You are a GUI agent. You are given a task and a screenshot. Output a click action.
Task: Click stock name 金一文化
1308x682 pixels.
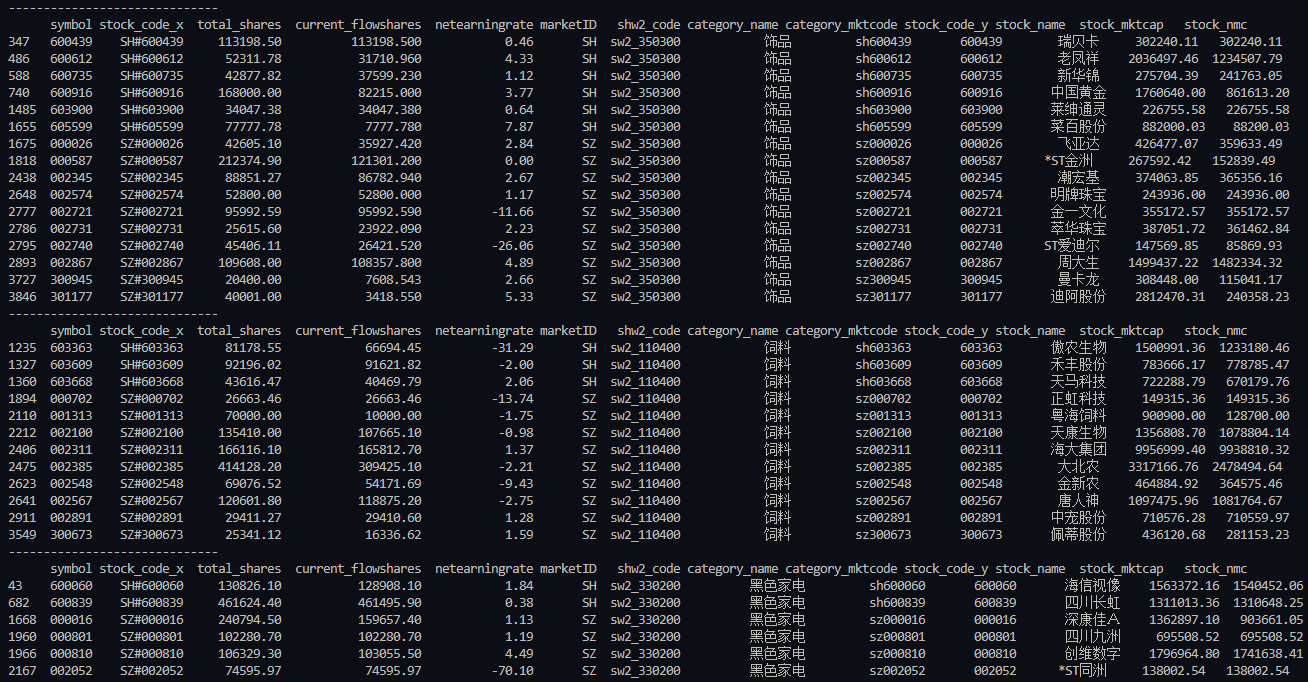click(1078, 212)
